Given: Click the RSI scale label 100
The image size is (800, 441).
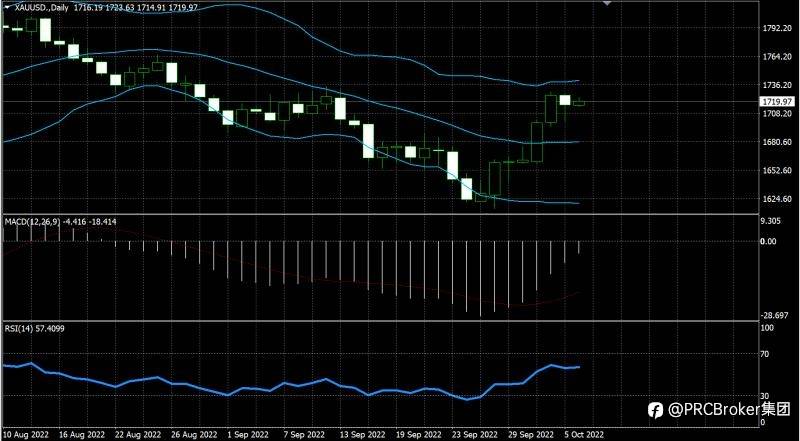Looking at the screenshot, I should click(x=767, y=329).
